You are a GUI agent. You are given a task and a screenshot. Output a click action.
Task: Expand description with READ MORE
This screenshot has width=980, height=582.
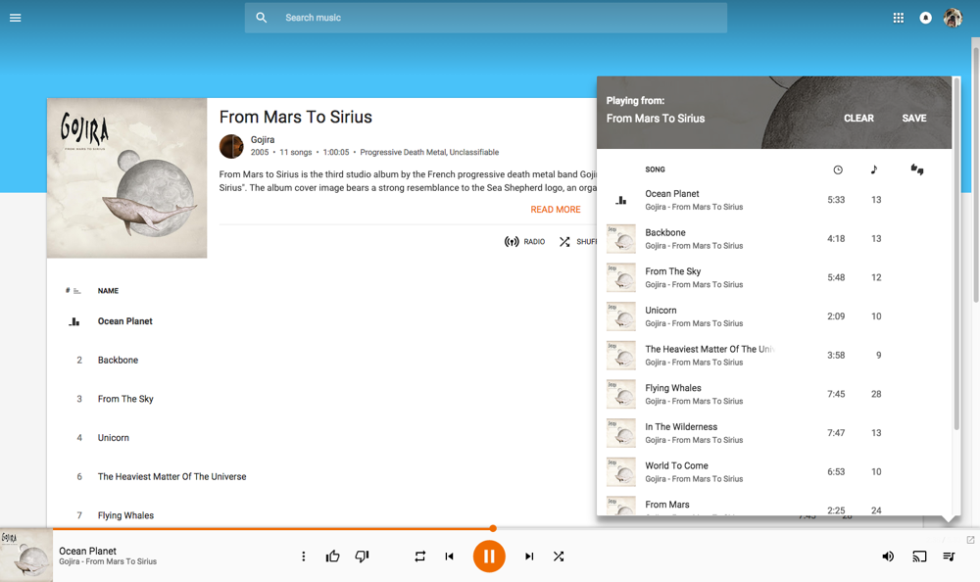point(555,210)
